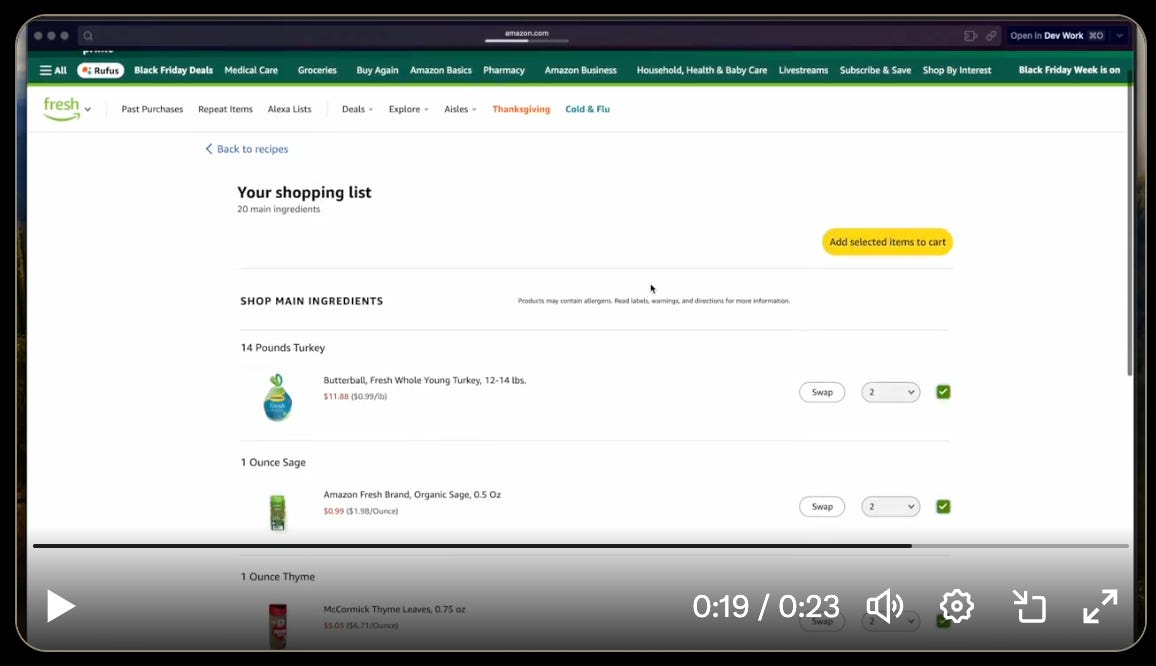
Task: Open Black Friday Deals
Action: (x=173, y=70)
